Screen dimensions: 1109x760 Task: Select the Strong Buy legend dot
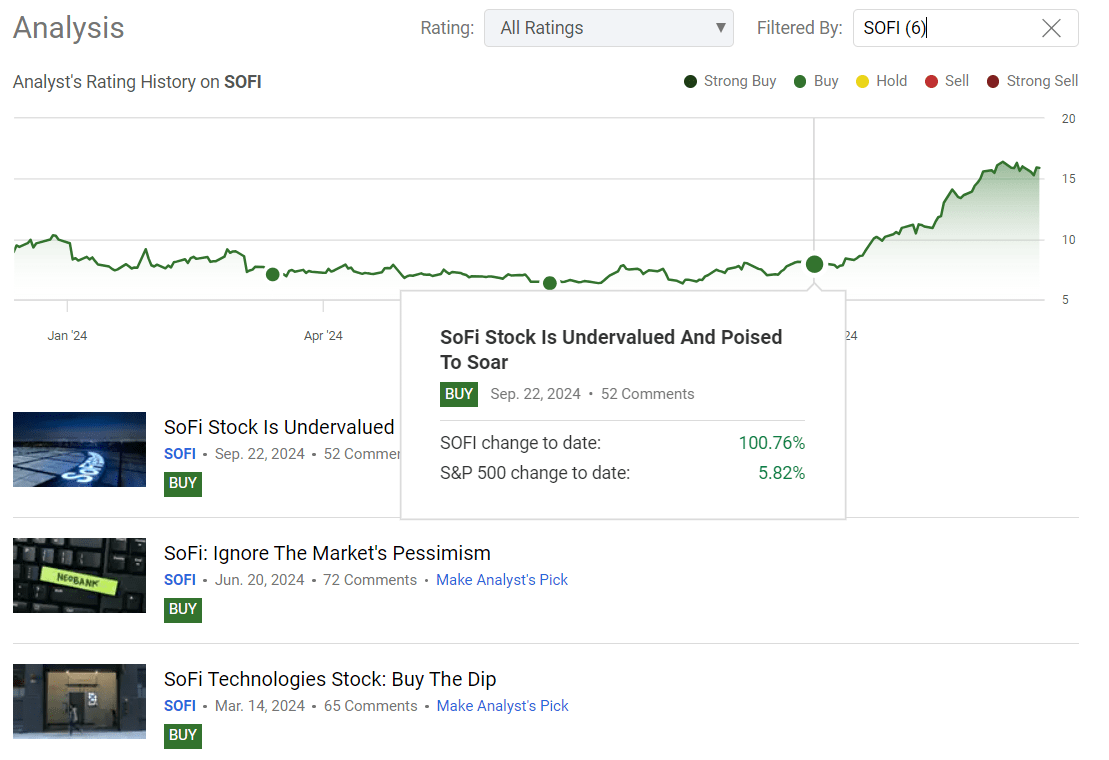coord(689,81)
